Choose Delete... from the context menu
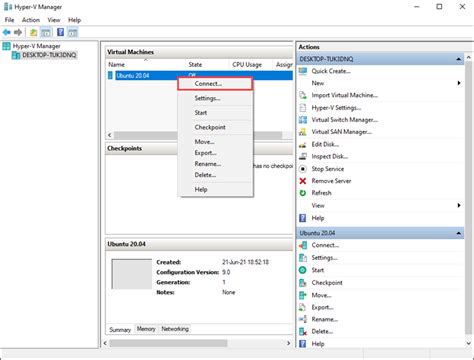The image size is (474, 360). point(215,175)
